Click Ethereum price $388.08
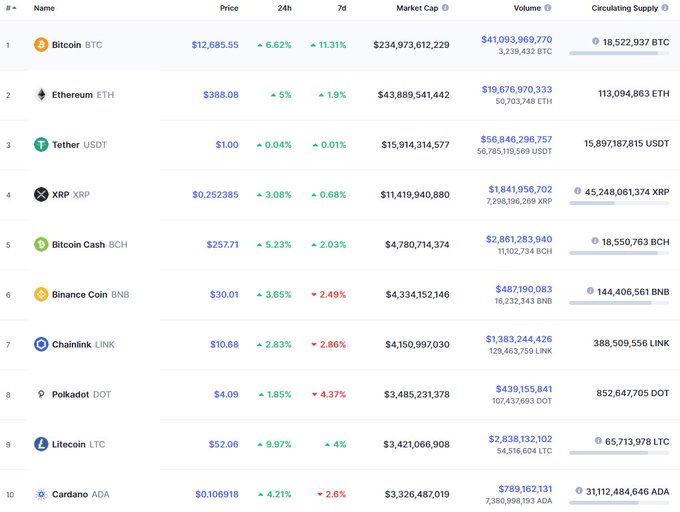Viewport: 680px width, 512px height. click(x=221, y=95)
